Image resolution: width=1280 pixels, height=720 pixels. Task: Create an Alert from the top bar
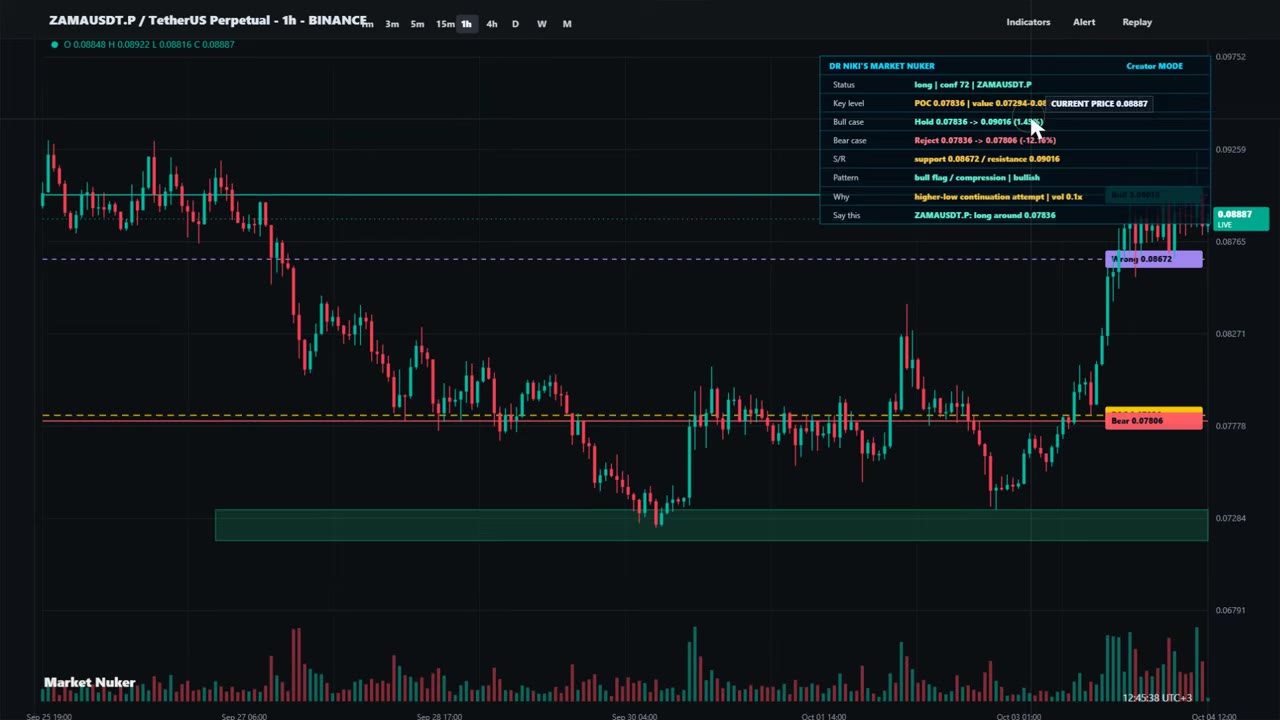tap(1084, 22)
